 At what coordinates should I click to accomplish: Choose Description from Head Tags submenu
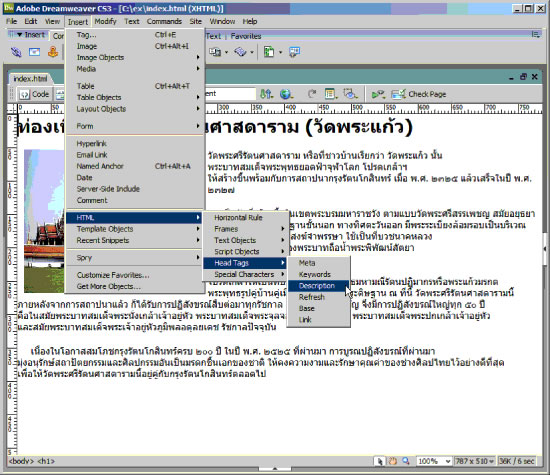318,286
